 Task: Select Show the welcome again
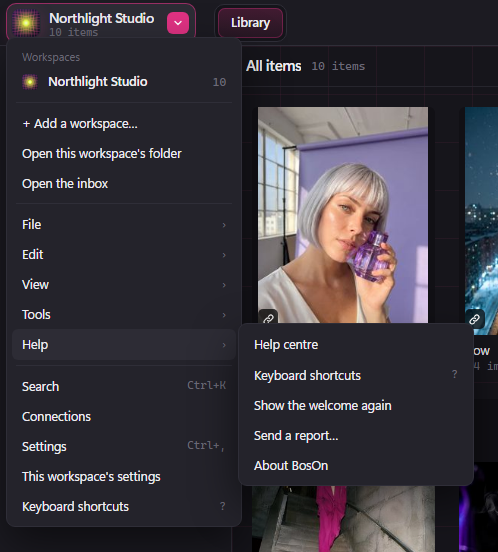tap(356, 406)
